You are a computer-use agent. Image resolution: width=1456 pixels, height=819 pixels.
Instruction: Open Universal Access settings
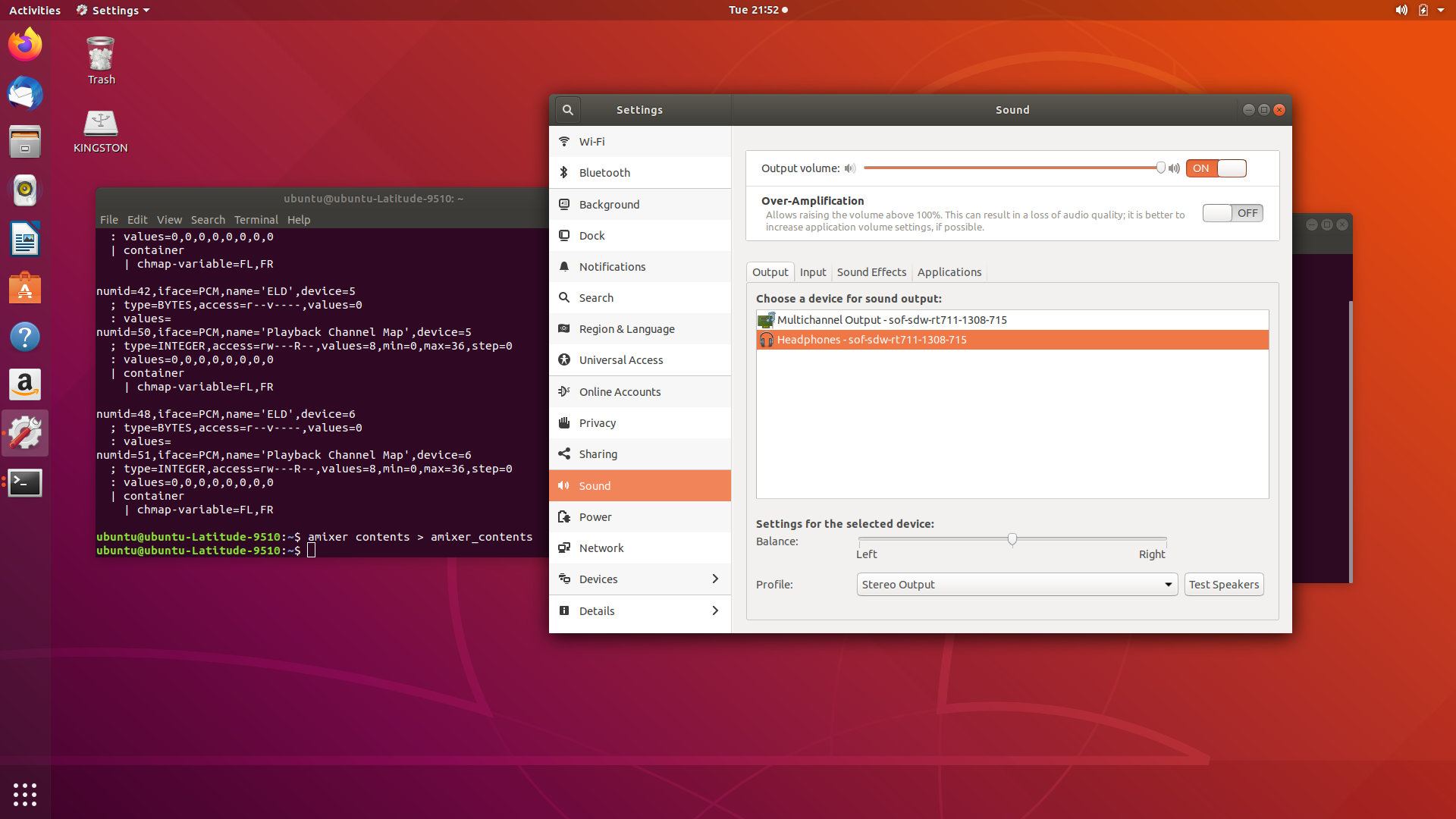tap(640, 360)
